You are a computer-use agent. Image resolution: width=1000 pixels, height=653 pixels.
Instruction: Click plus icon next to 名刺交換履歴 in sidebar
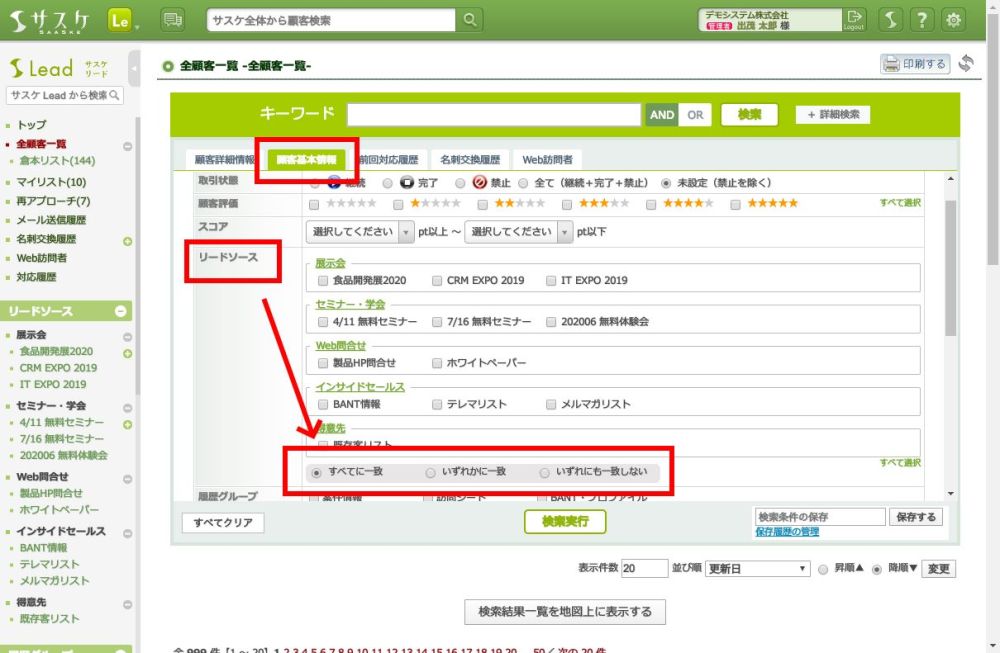tap(127, 241)
